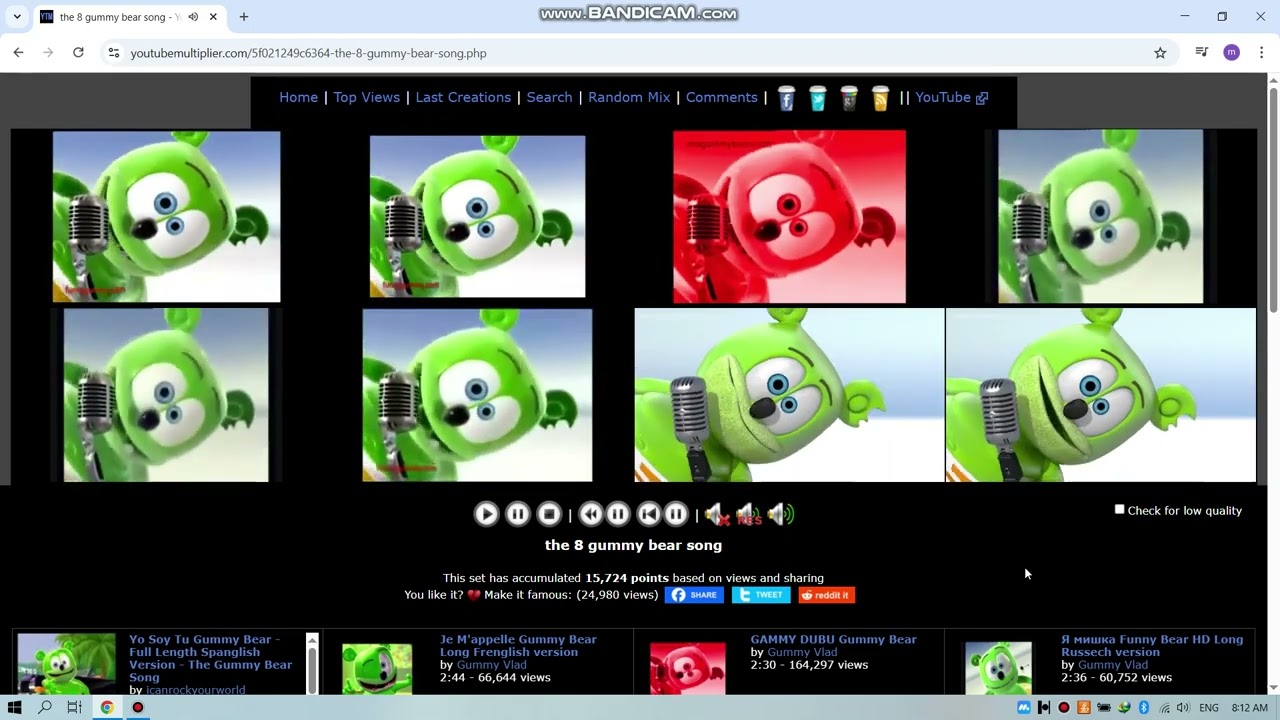Click the red GAMMY DUBU thumbnail
The width and height of the screenshot is (1280, 720).
click(687, 668)
